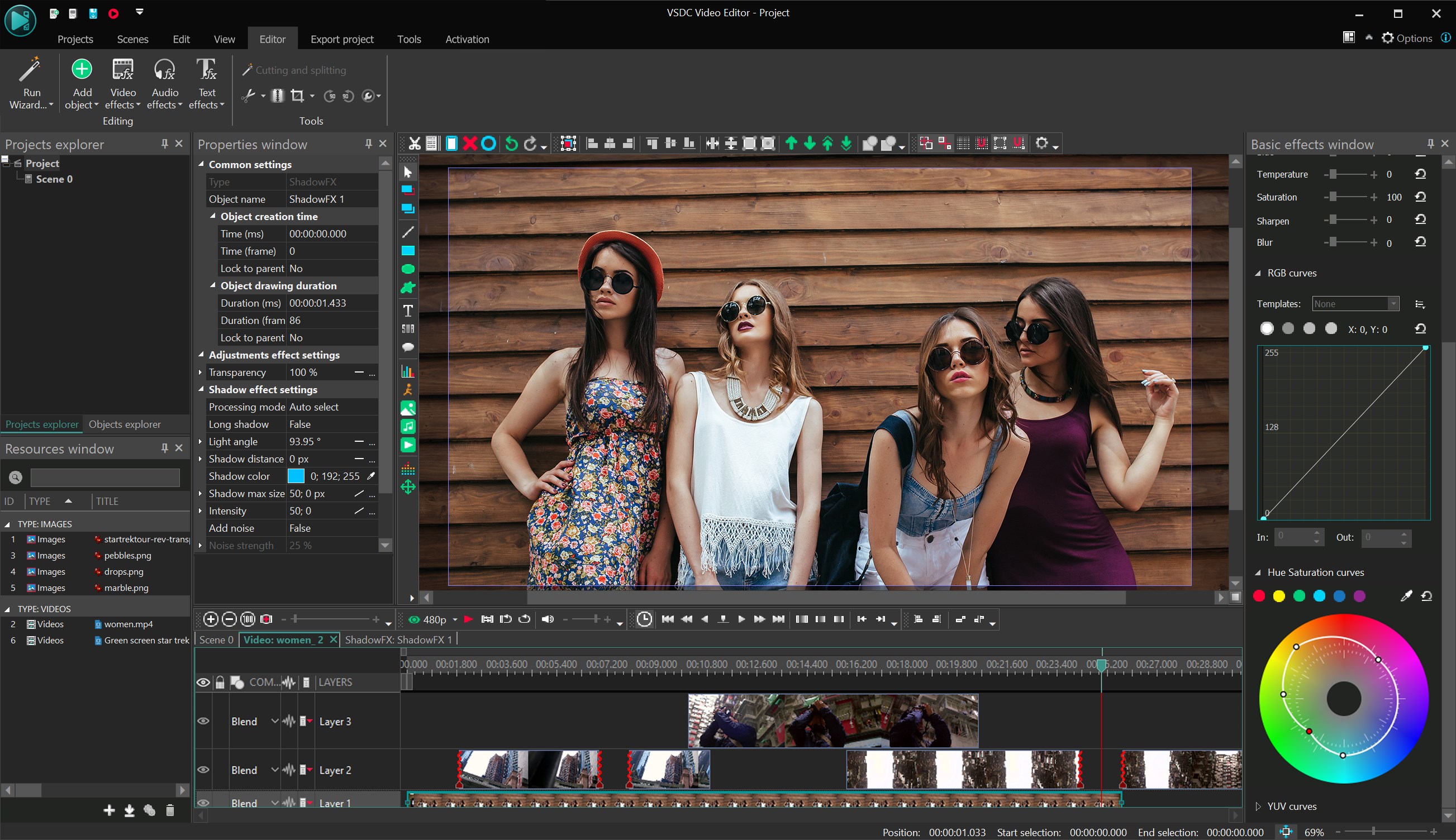Screen dimensions: 1456x840
Task: Open the Export project tab
Action: pos(341,39)
